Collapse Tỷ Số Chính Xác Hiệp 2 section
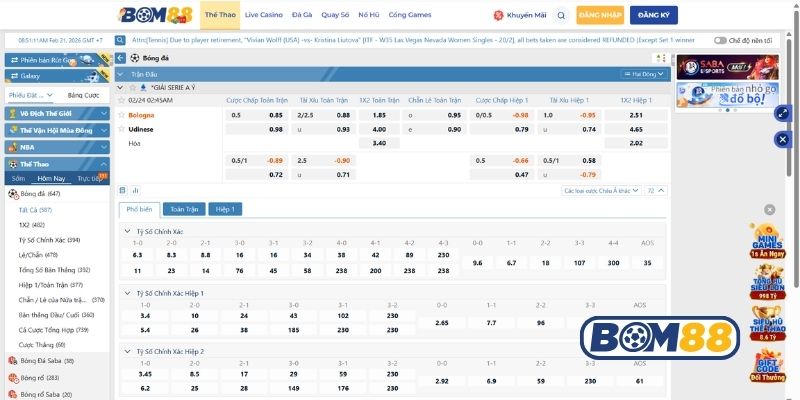The width and height of the screenshot is (800, 400). pos(128,352)
